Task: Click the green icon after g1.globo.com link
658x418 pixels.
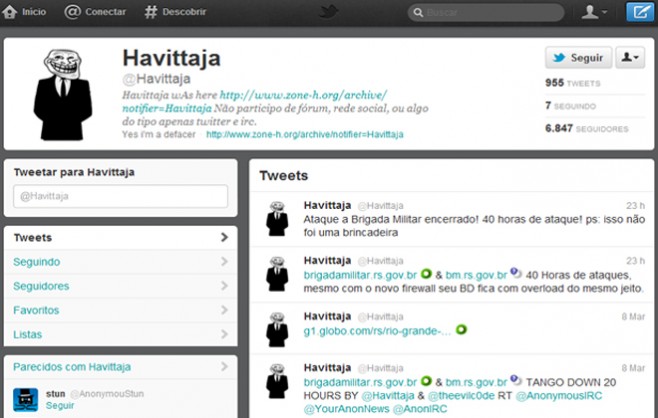Action: 461,329
